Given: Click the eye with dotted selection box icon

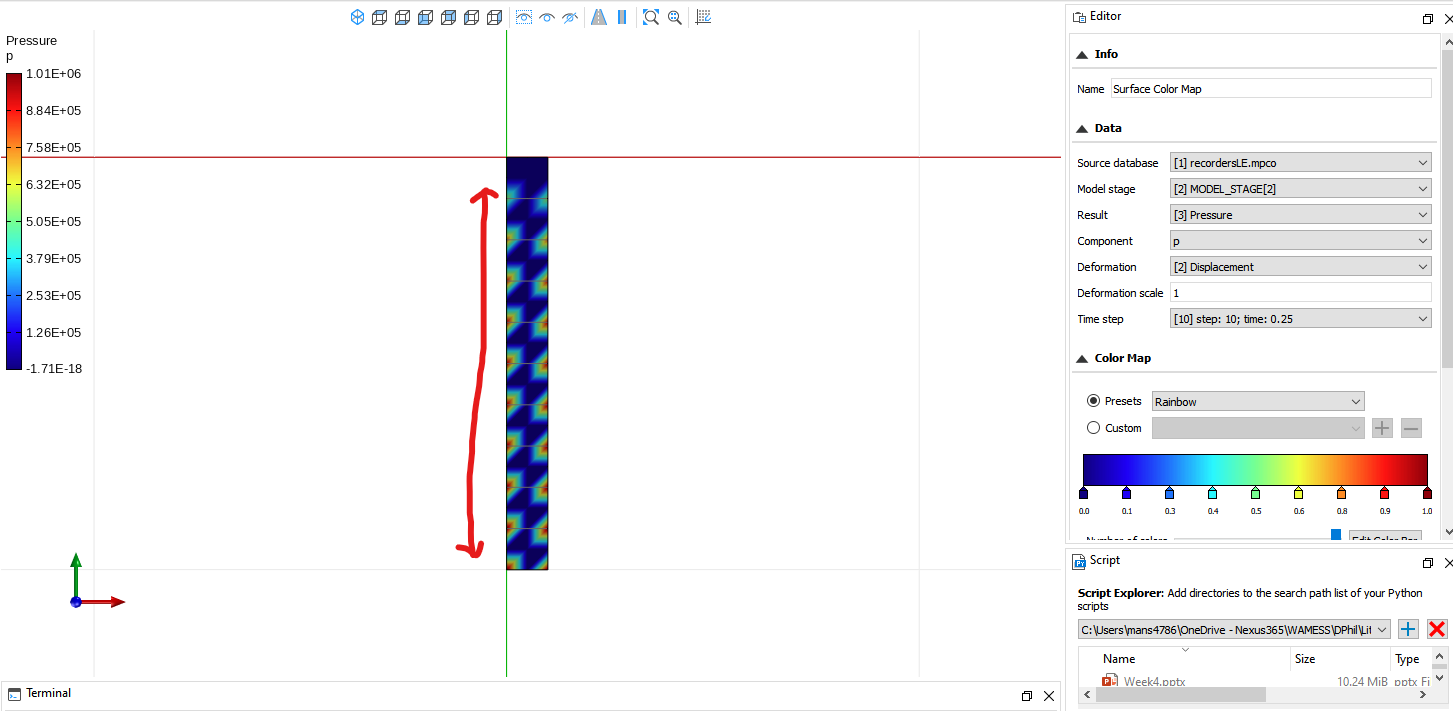Looking at the screenshot, I should pyautogui.click(x=523, y=17).
